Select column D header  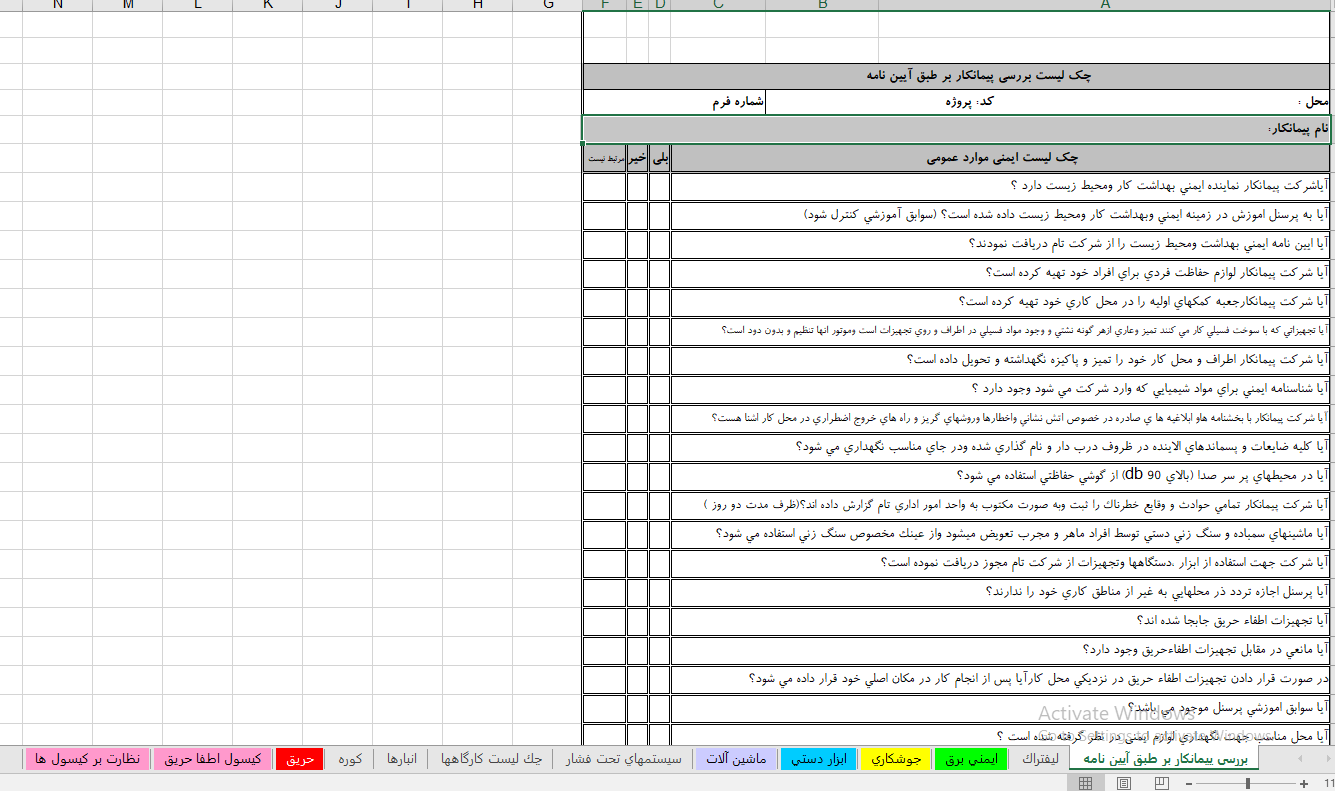[660, 5]
